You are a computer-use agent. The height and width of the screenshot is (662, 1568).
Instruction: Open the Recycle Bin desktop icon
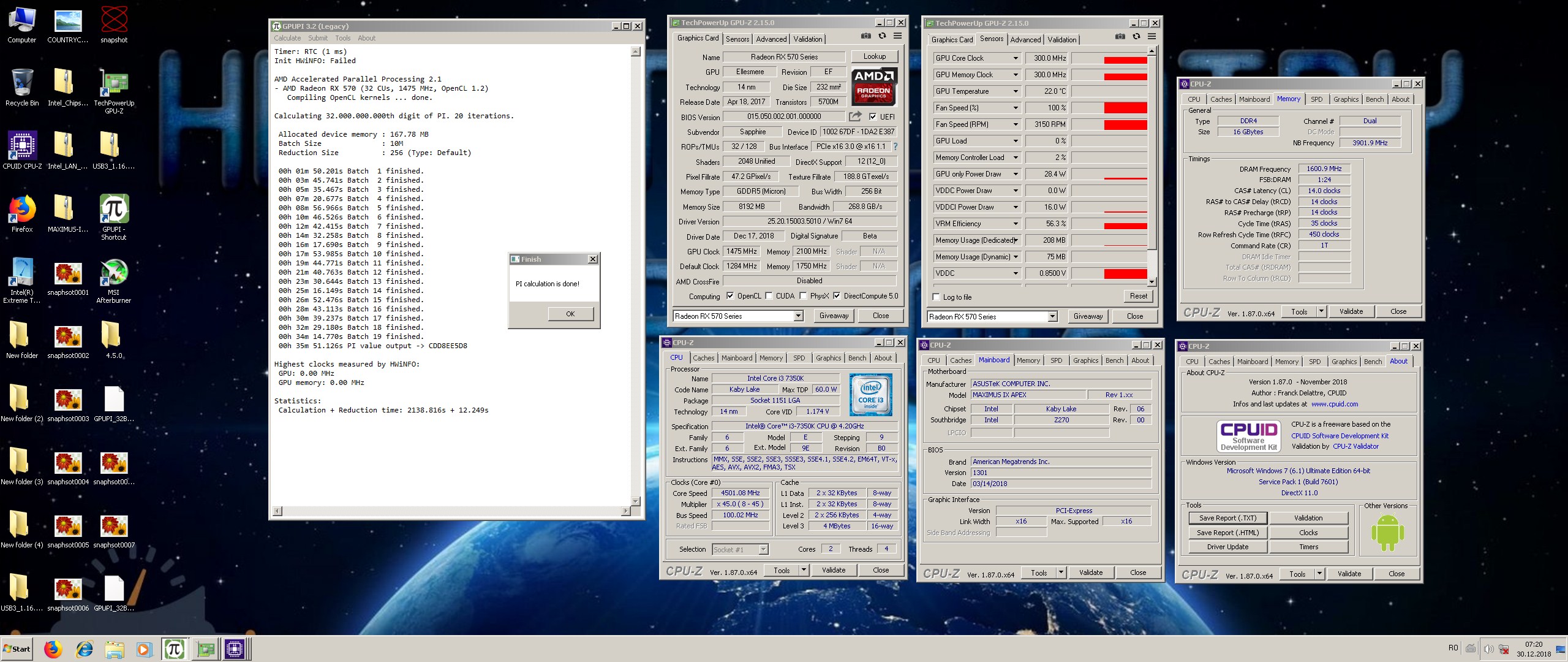(22, 88)
